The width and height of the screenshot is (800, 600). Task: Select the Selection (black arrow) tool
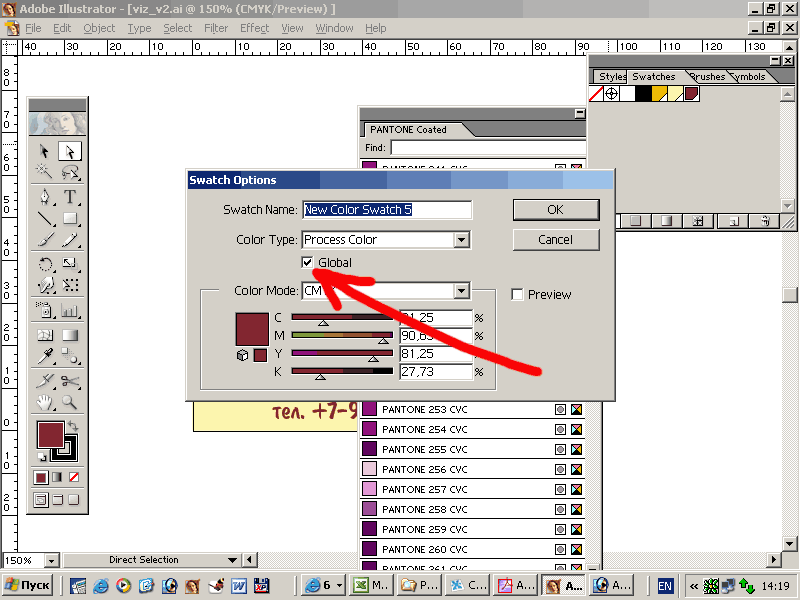[x=44, y=151]
